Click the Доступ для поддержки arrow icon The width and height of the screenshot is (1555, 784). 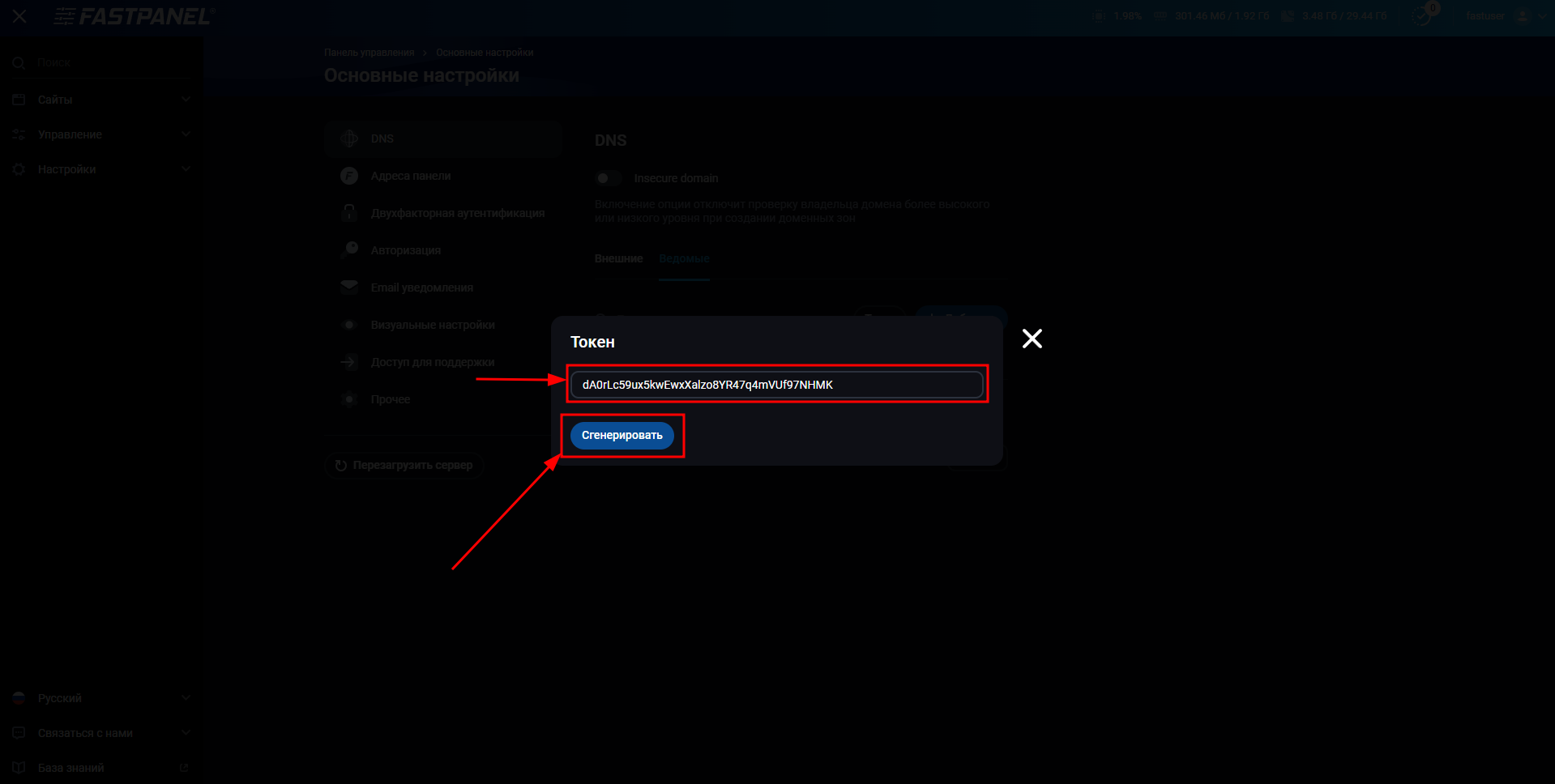[x=349, y=362]
